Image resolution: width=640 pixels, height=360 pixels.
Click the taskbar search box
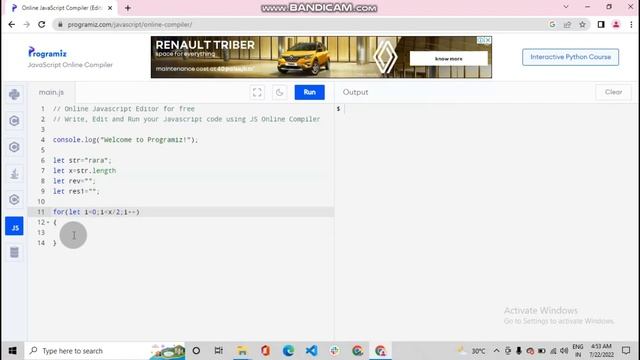pyautogui.click(x=105, y=351)
